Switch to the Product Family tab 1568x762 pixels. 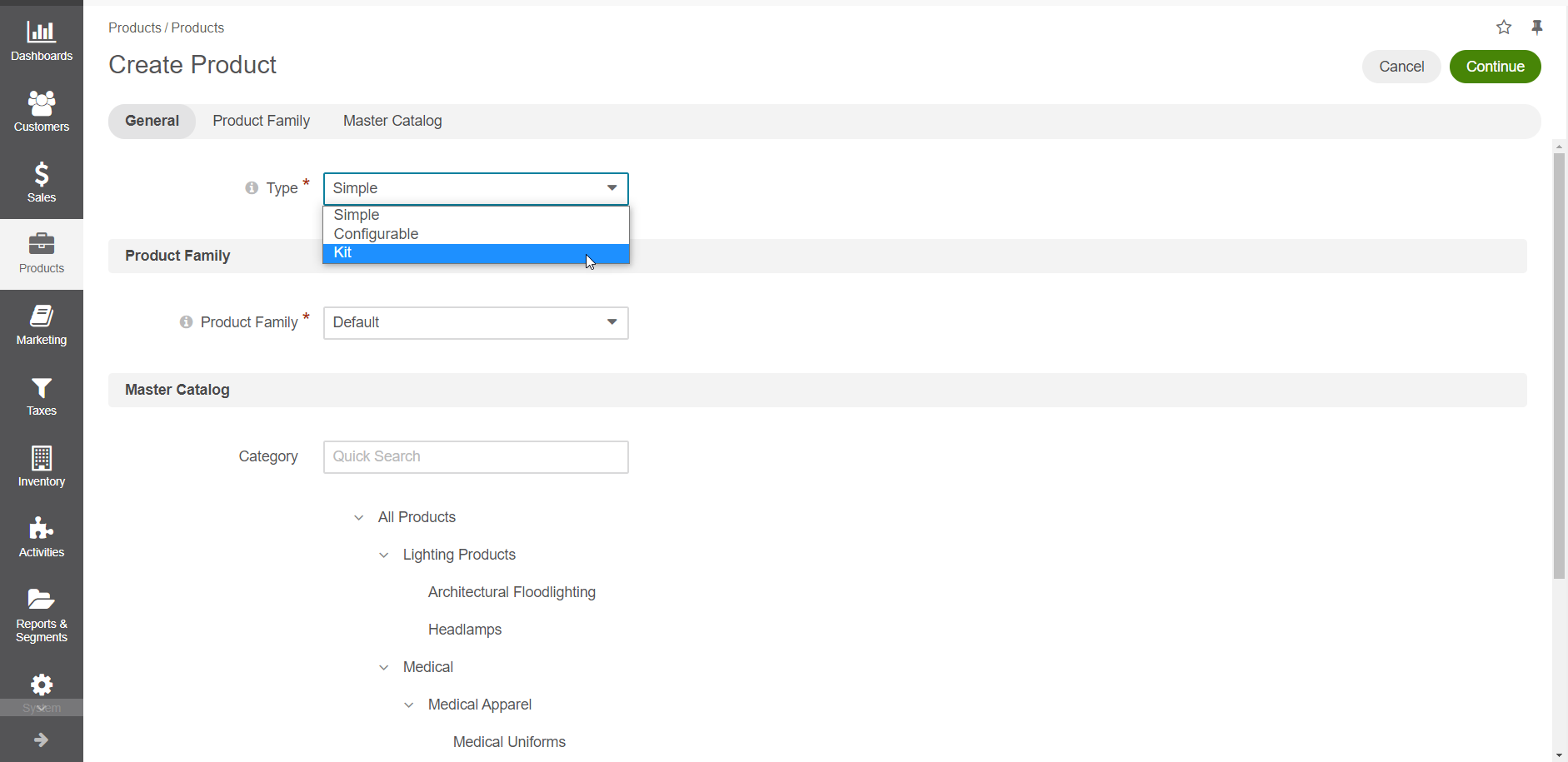coord(261,122)
